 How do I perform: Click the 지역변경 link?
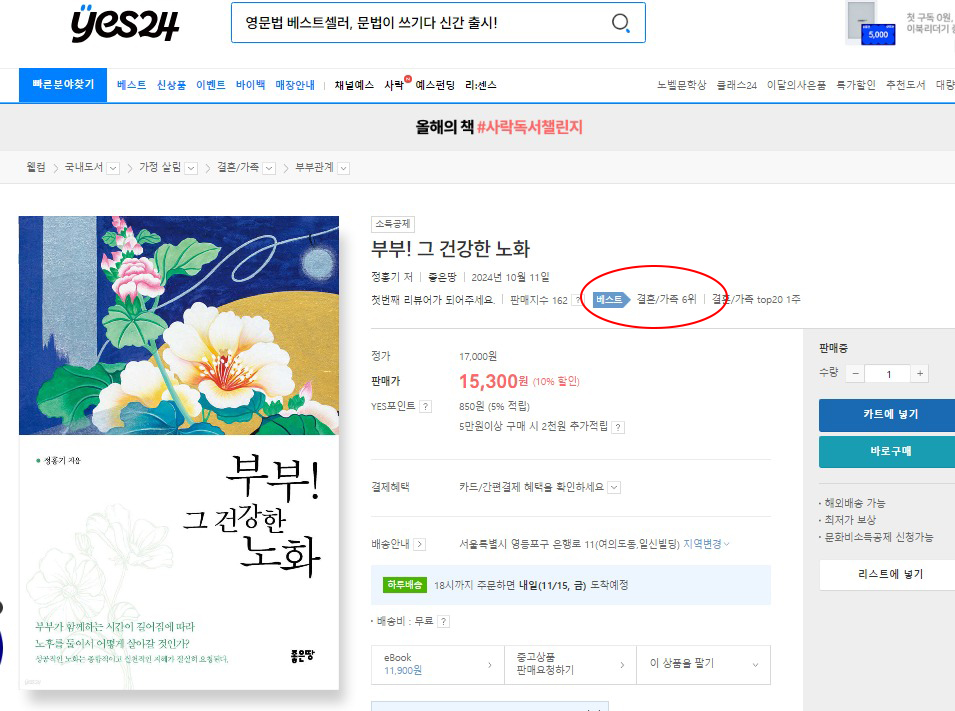pyautogui.click(x=706, y=543)
